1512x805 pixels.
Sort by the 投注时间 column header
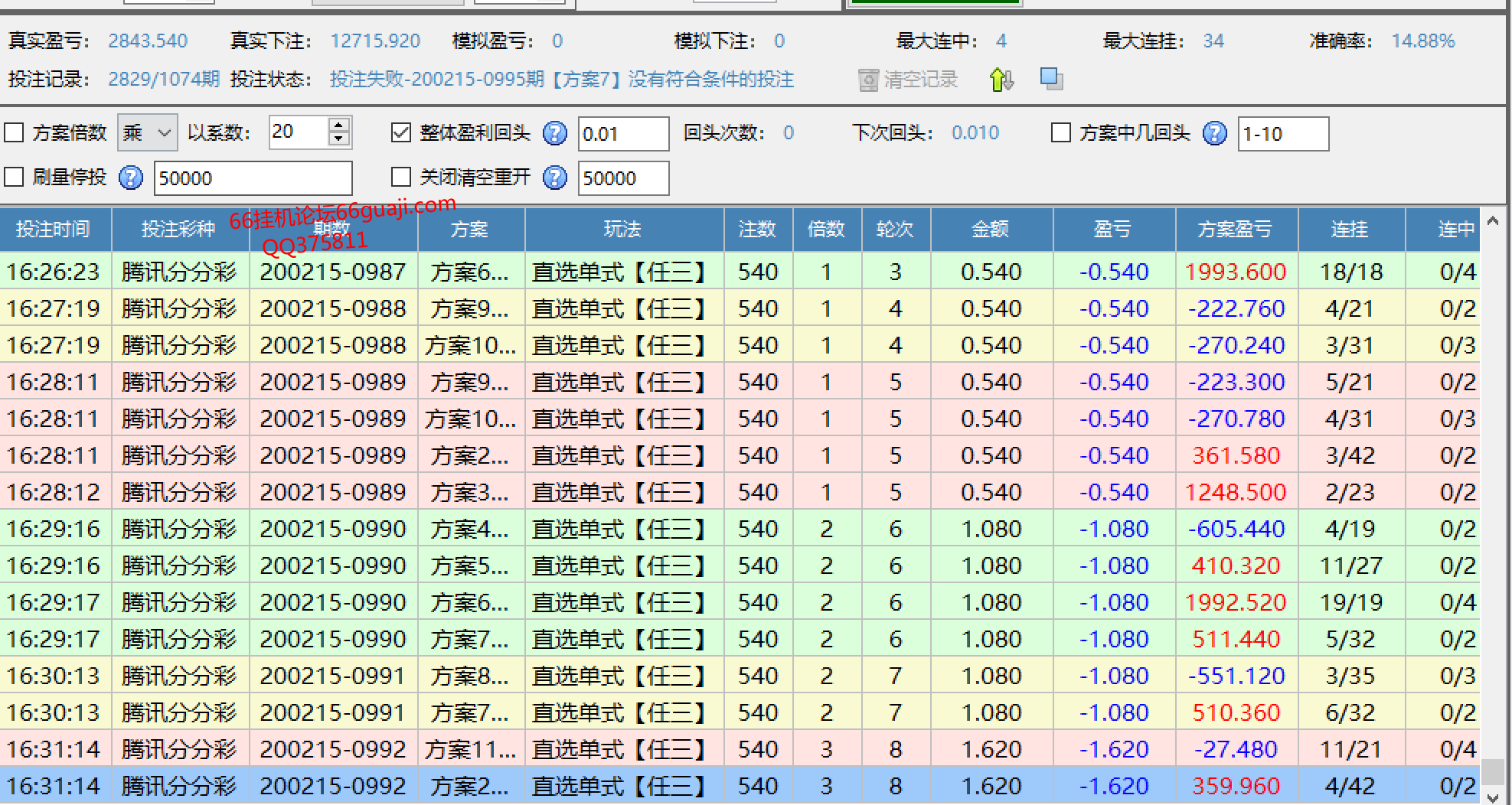(55, 229)
